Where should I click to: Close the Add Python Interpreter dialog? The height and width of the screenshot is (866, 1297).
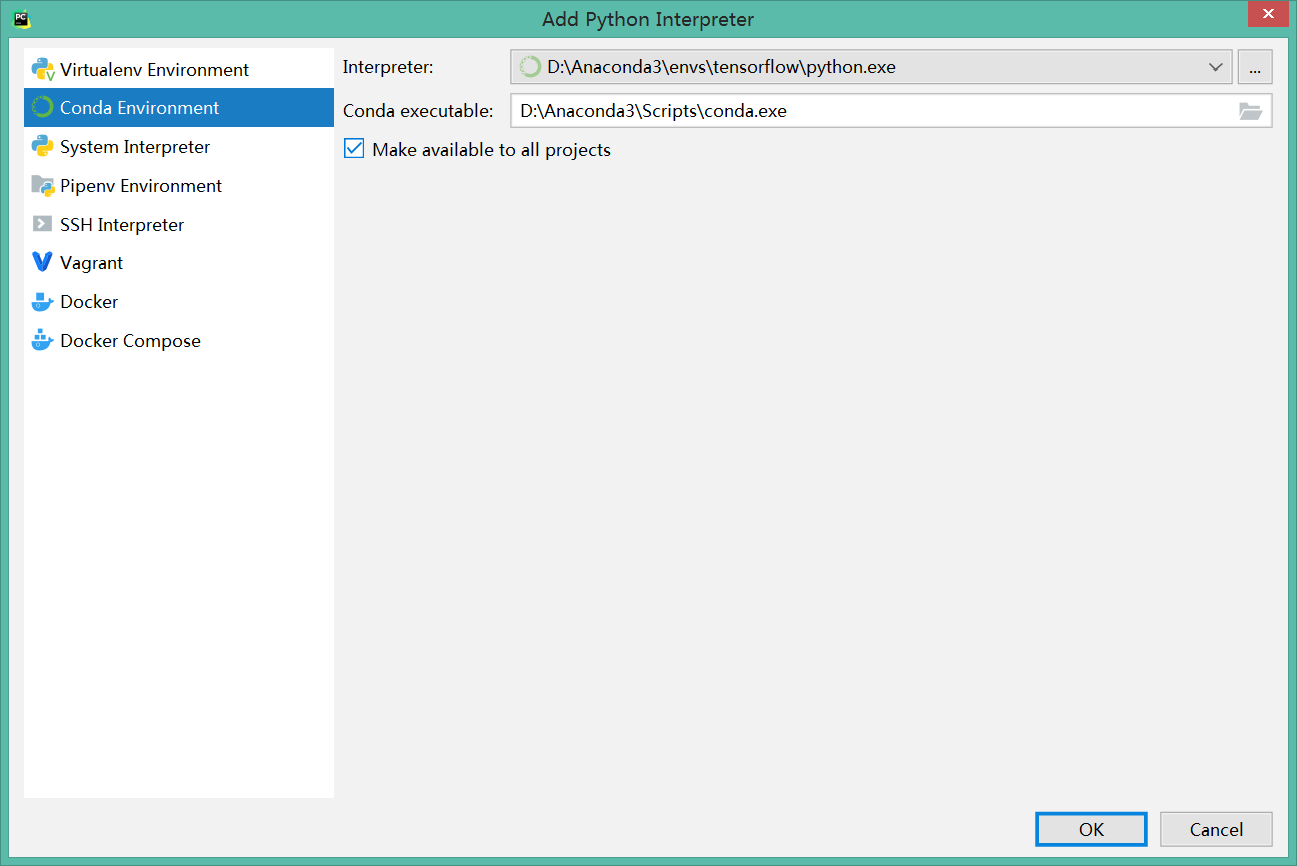1267,14
